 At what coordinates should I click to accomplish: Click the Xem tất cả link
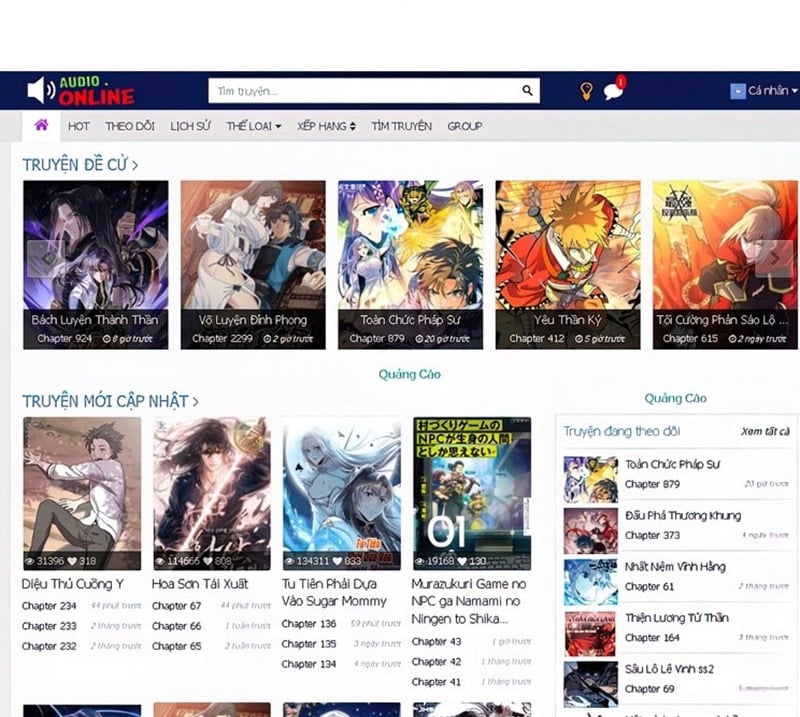tap(765, 432)
